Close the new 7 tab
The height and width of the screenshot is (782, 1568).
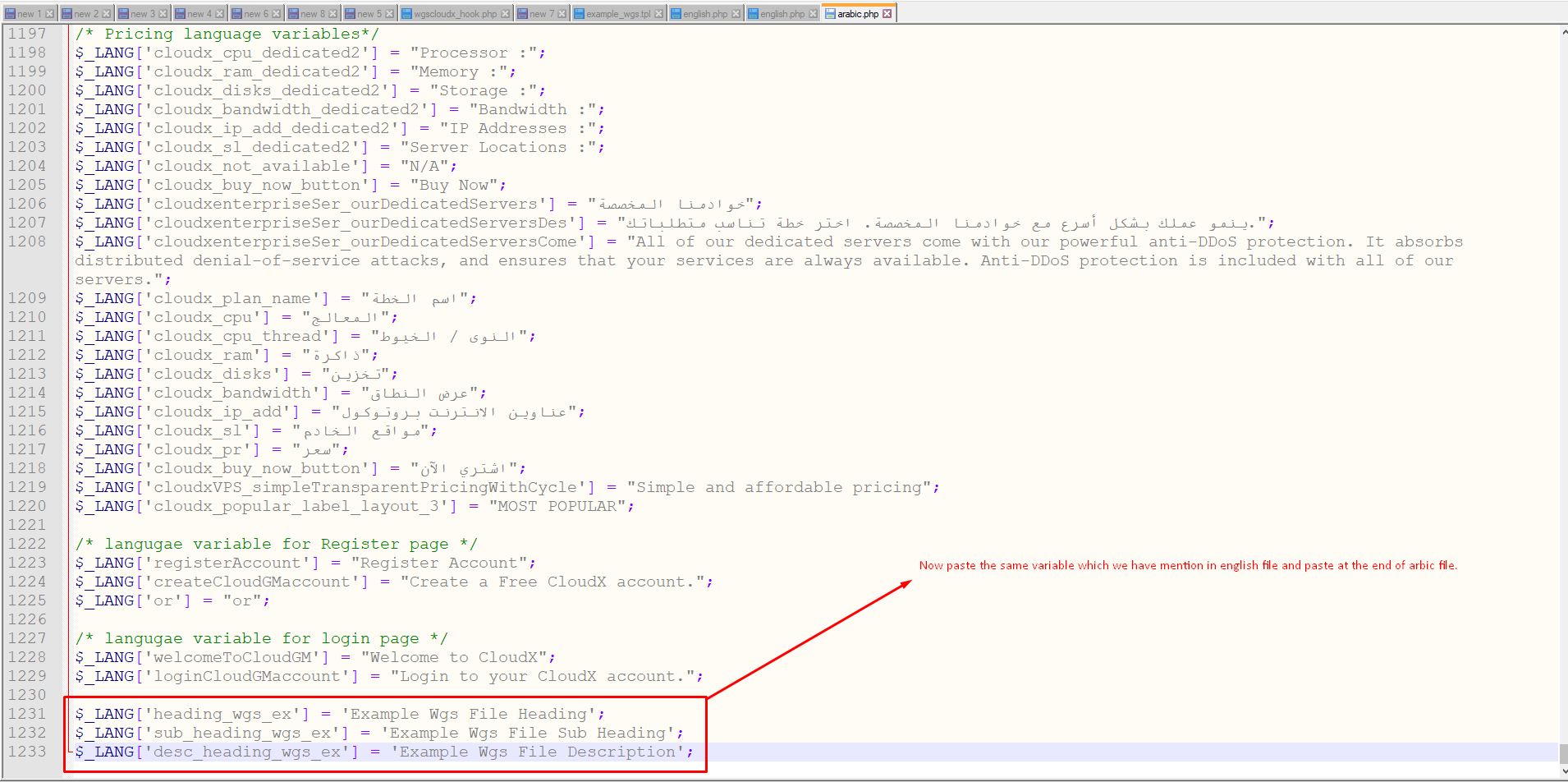(x=562, y=14)
